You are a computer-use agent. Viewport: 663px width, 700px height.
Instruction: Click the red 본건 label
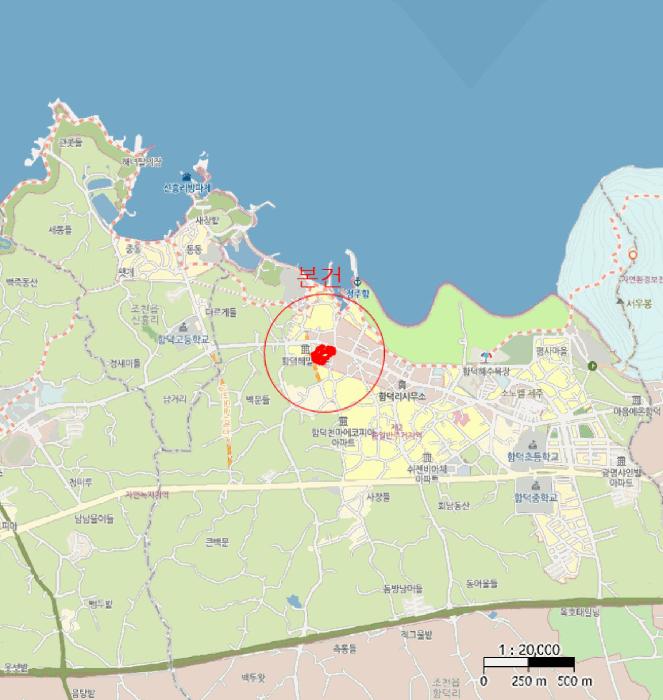(x=320, y=275)
